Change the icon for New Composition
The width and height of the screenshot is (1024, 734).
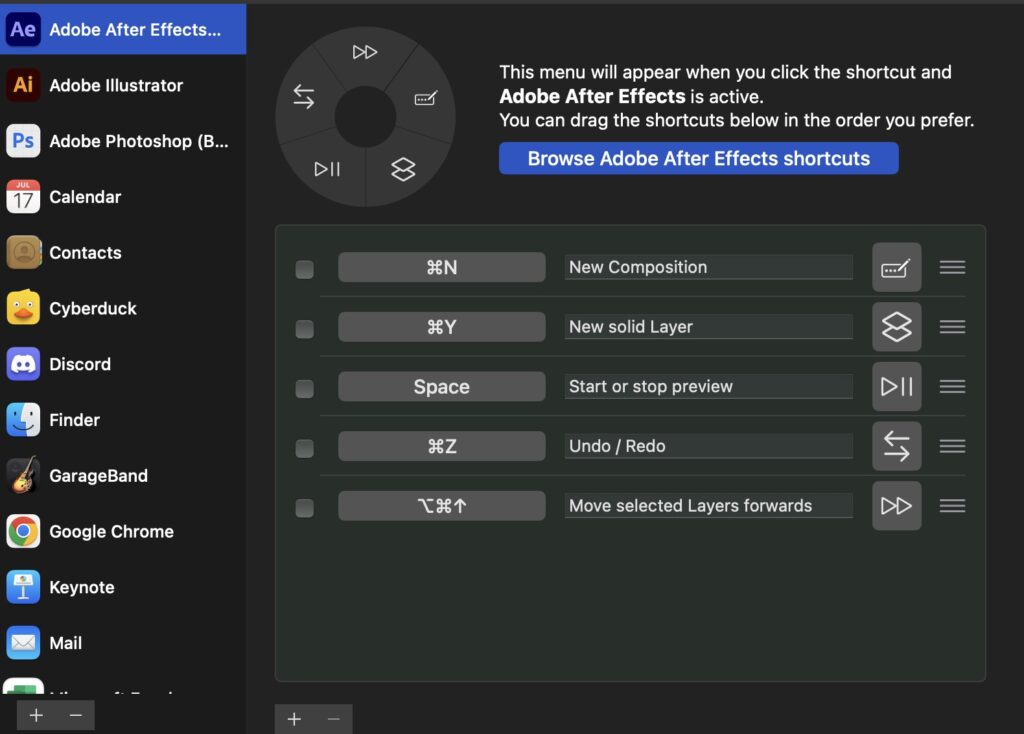tap(897, 267)
